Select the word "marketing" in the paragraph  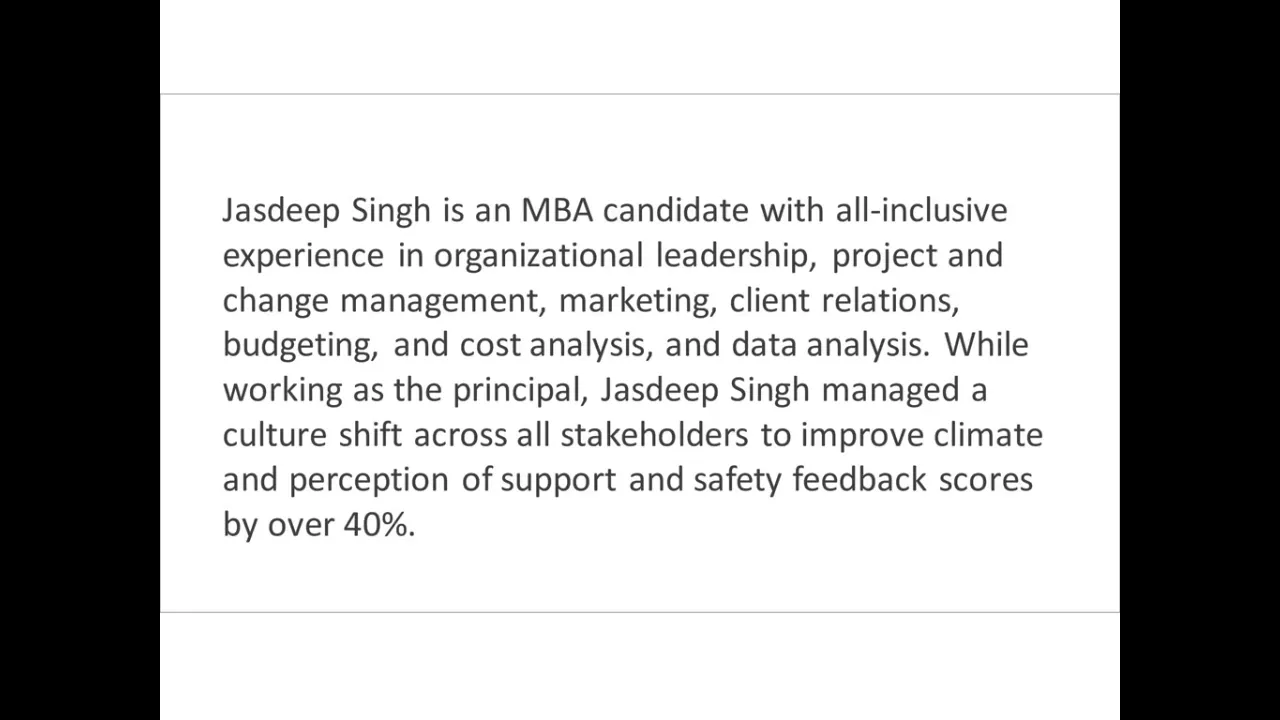(632, 301)
